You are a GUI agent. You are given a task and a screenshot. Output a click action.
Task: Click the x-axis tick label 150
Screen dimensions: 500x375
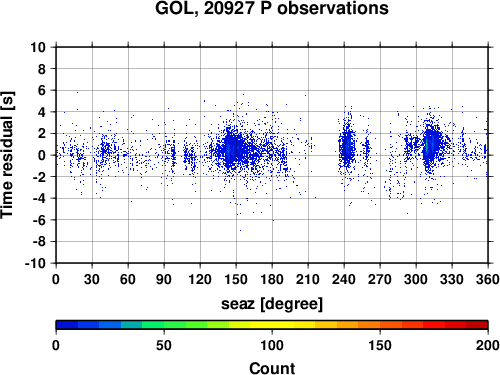(236, 279)
